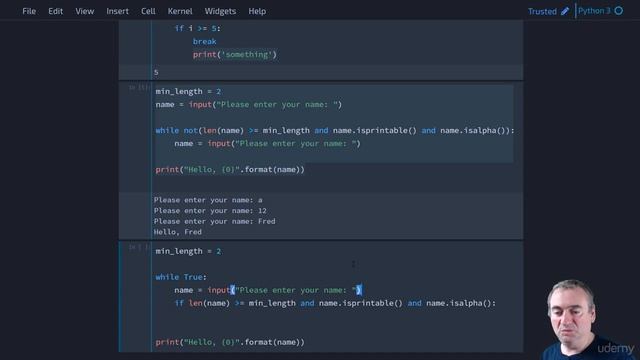Screen dimensions: 640x360
Task: Click output line "Please enter your name: 12"
Action: click(210, 211)
